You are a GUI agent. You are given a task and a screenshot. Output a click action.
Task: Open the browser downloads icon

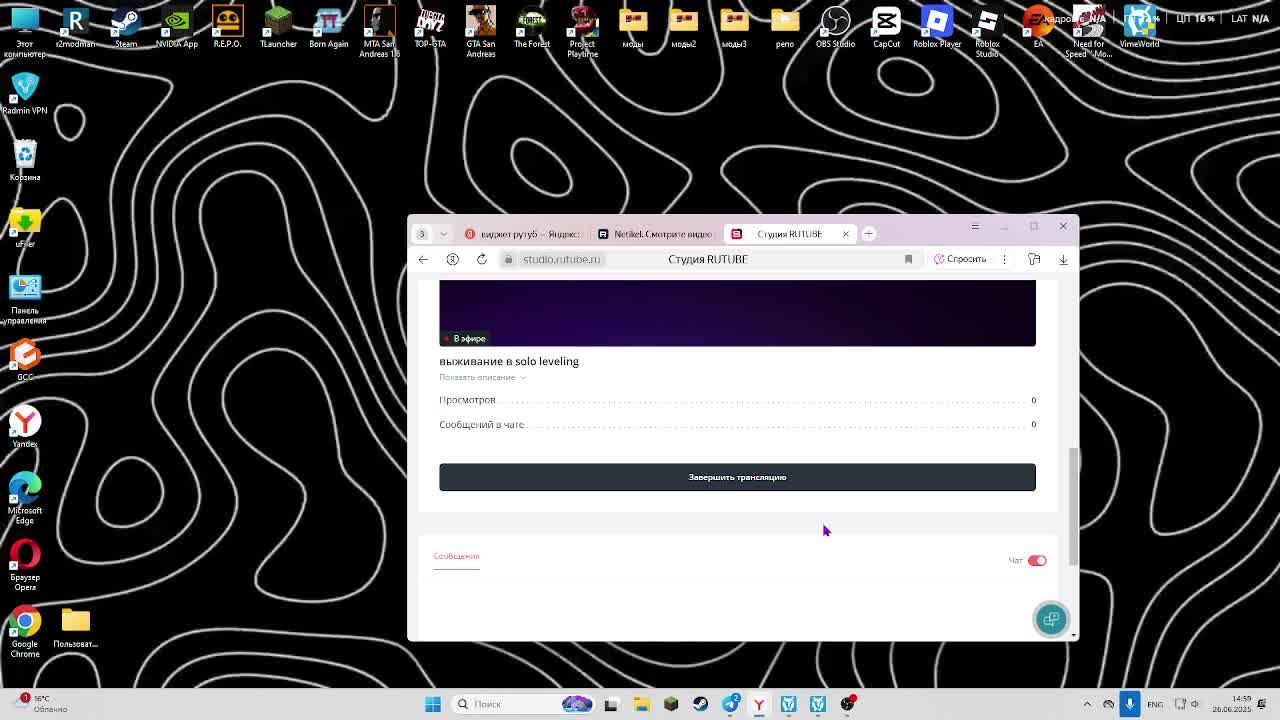coord(1063,259)
